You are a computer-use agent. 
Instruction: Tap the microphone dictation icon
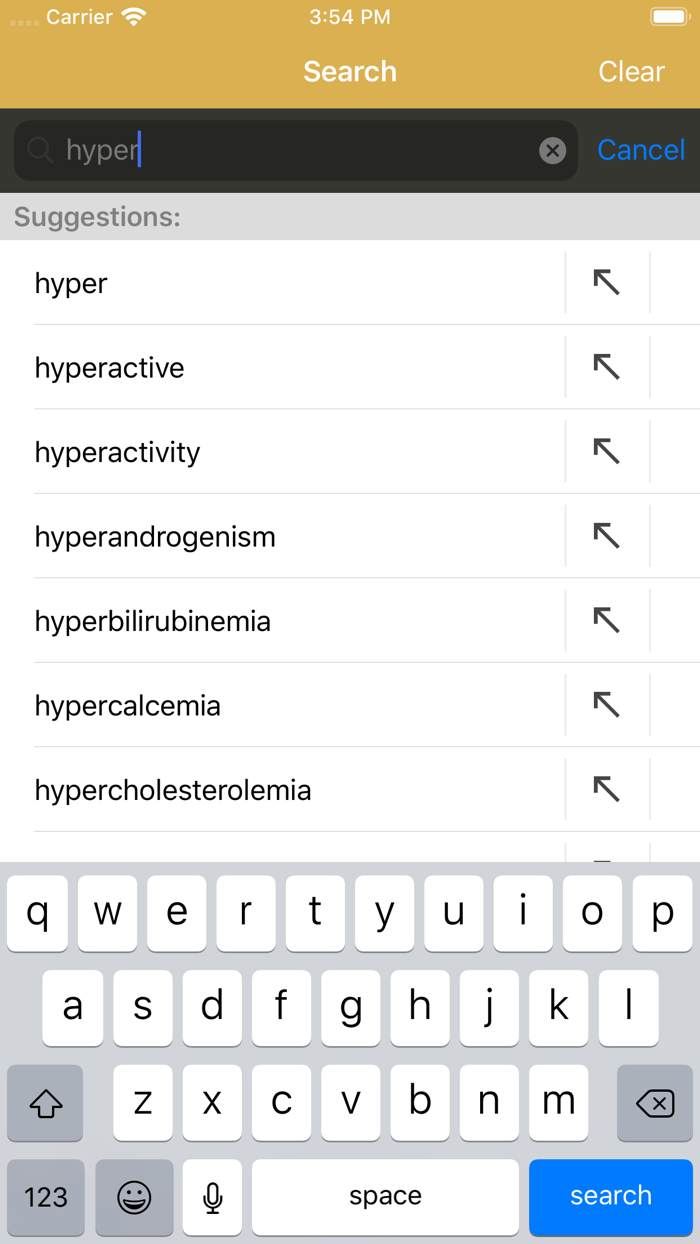coord(212,1197)
